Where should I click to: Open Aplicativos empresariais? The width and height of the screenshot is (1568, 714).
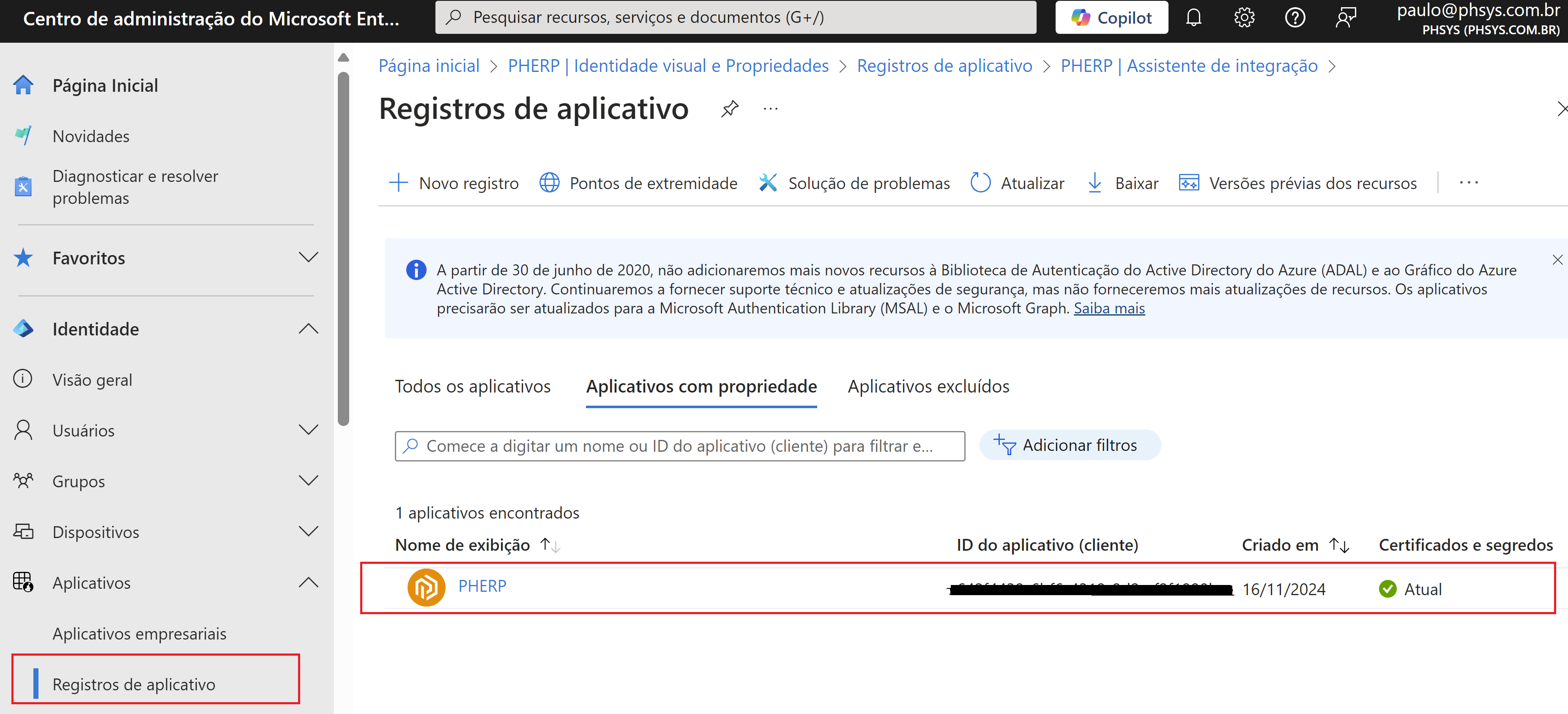140,634
